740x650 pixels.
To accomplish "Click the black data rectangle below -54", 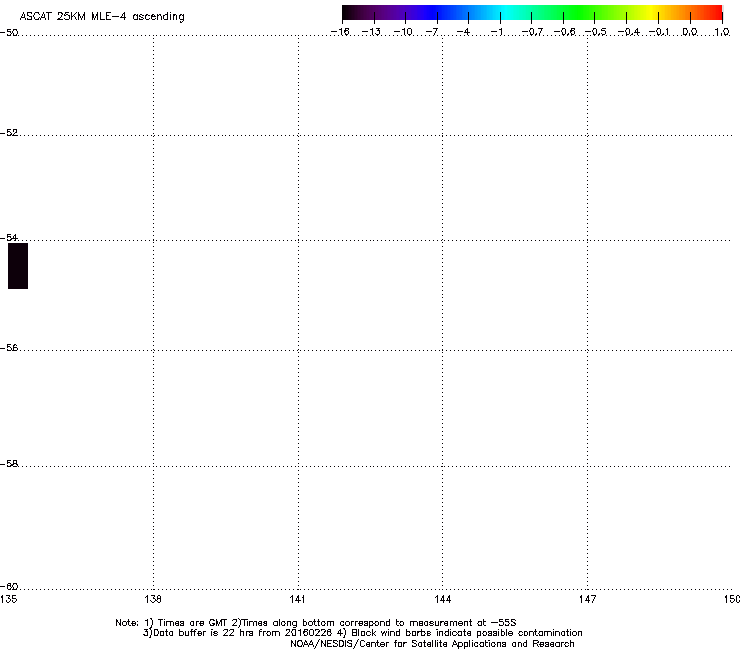I will click(x=18, y=266).
